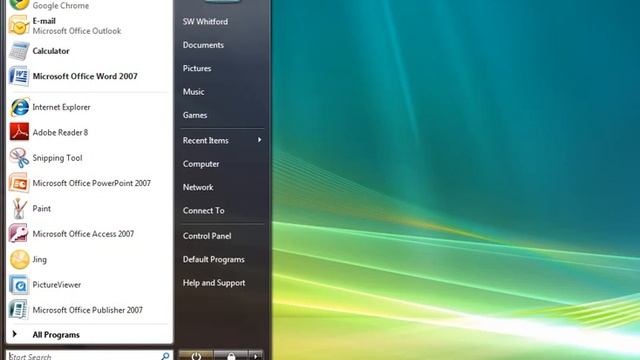Click All Programs label
The image size is (640, 360).
[56, 335]
